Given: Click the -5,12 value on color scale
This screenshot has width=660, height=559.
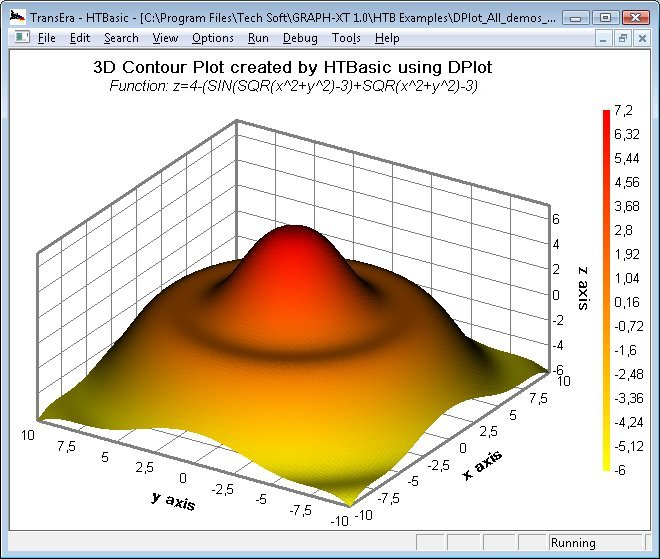Looking at the screenshot, I should (x=628, y=446).
